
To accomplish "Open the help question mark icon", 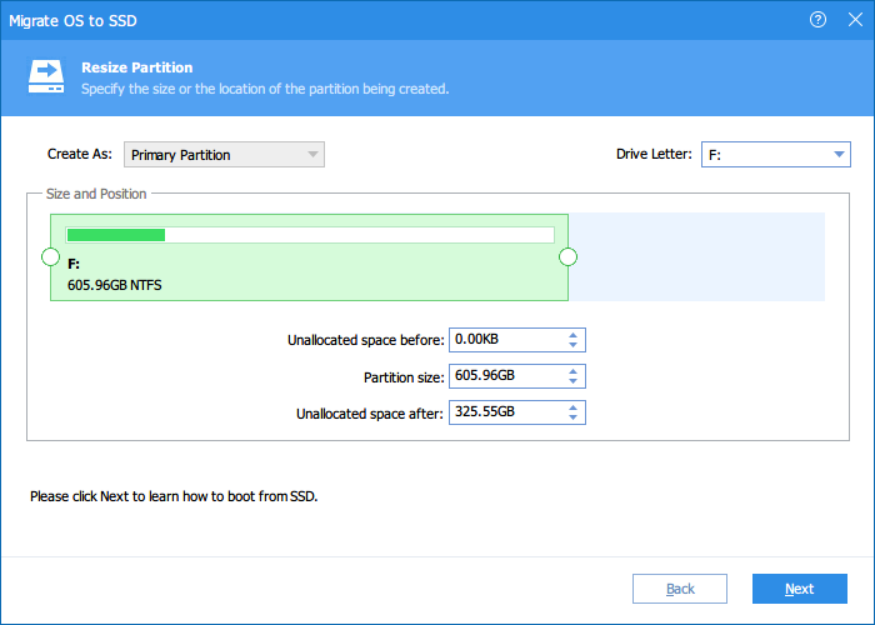I will tap(818, 20).
